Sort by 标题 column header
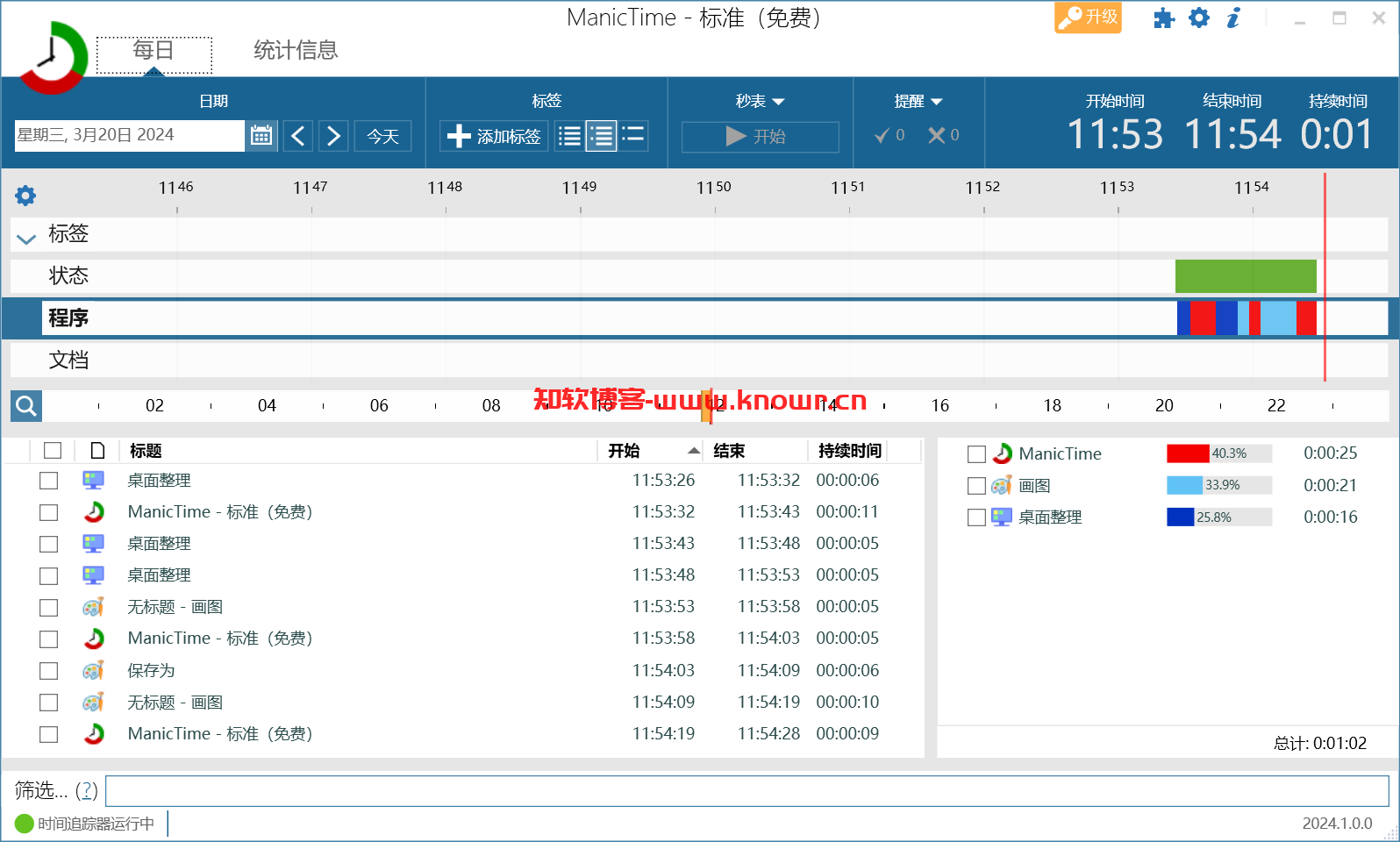 [146, 451]
